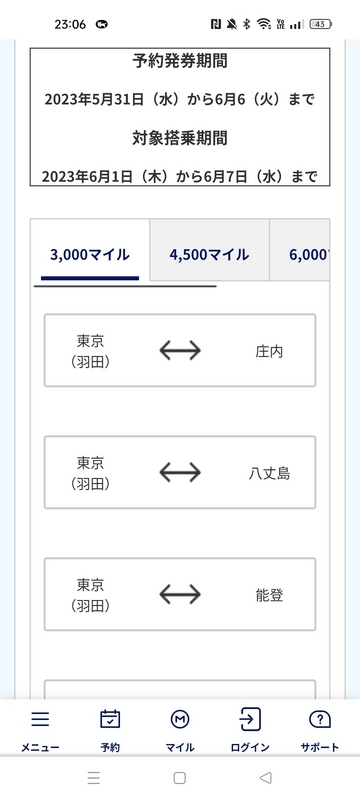Choose the 東京(羽田) ↔ 庄内 route
Screen dimensions: 360x800
tap(180, 351)
